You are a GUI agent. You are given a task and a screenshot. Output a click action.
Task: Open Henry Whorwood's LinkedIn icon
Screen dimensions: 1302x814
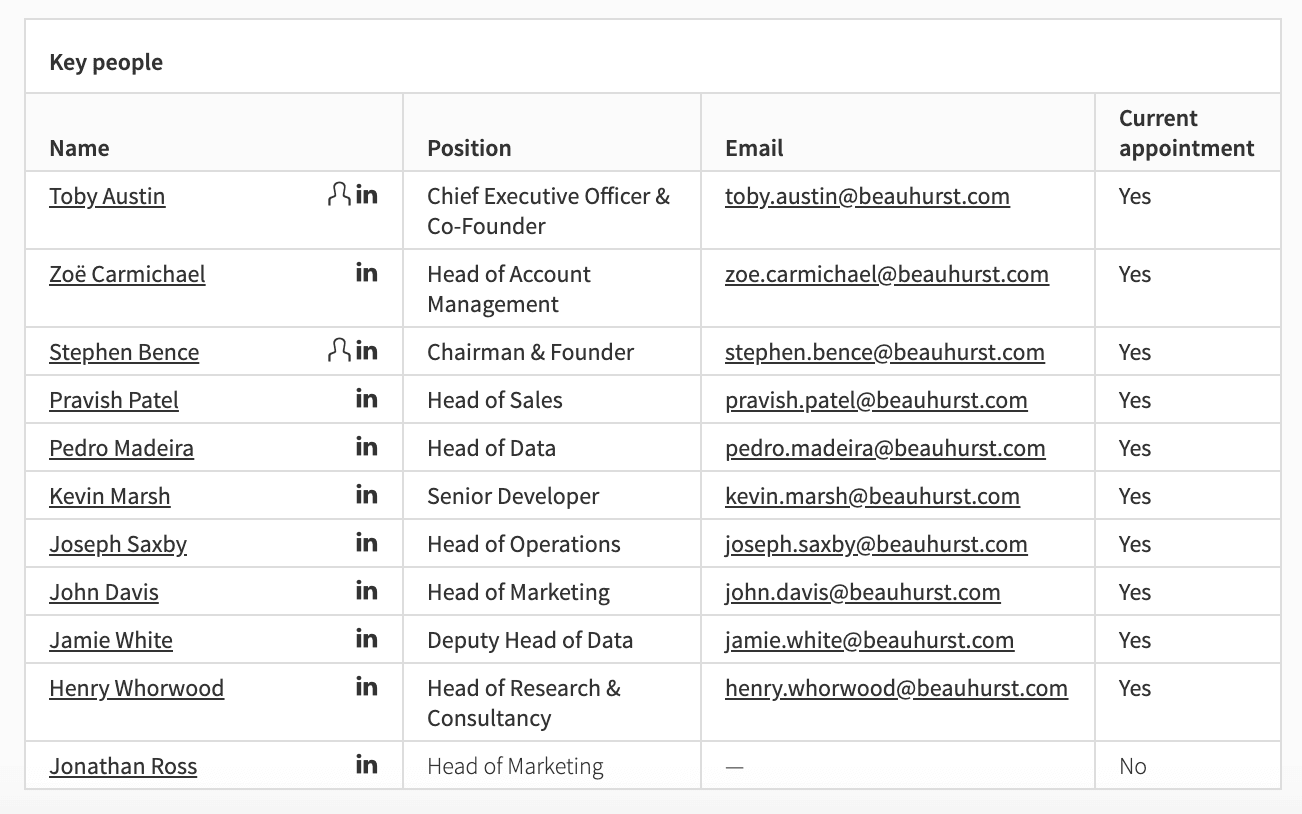click(x=367, y=687)
